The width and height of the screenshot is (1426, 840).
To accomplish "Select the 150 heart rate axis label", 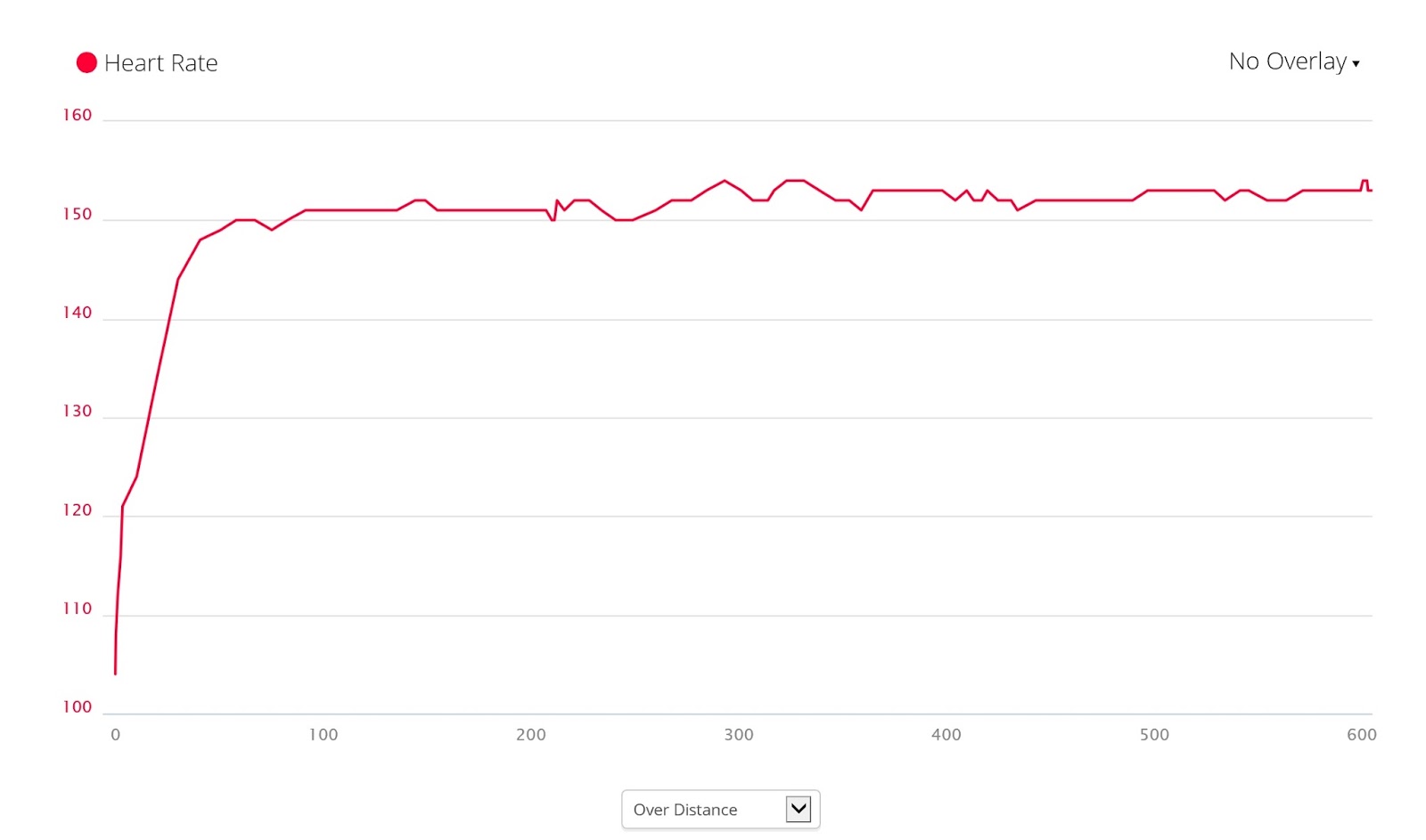I will [78, 215].
